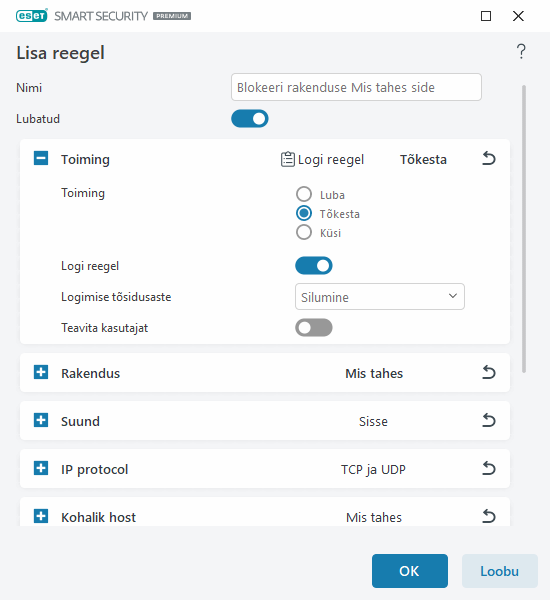Reset the Toiming section with revert arrow
Viewport: 550px width, 600px height.
488,158
